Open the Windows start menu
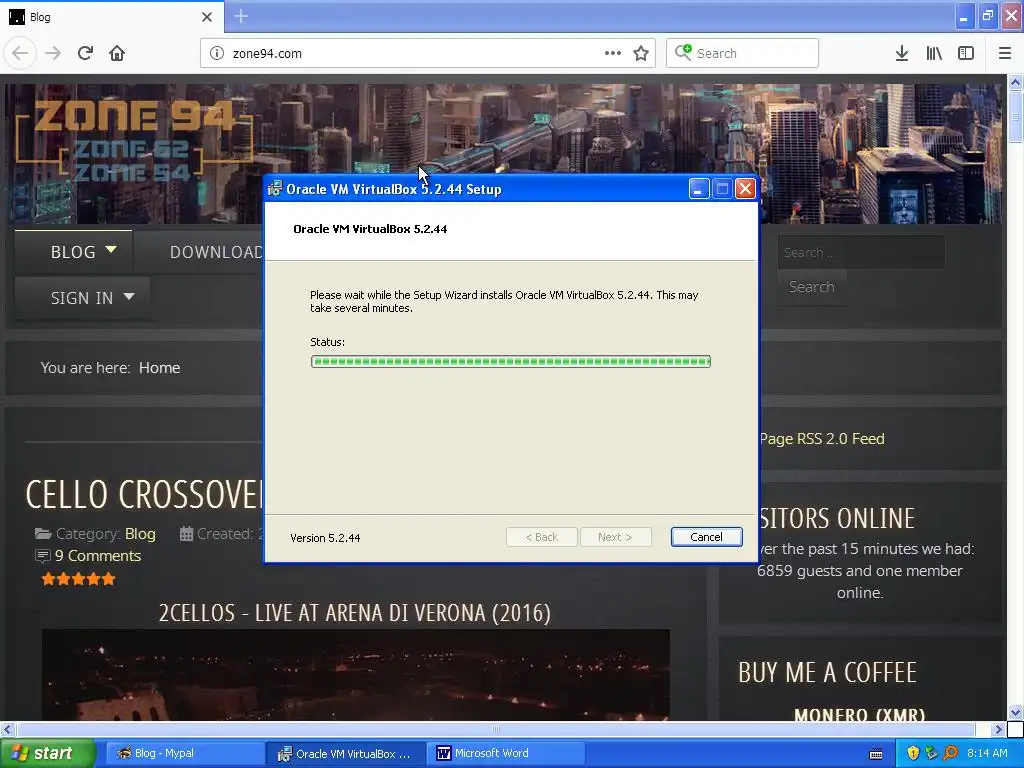The image size is (1024, 768). (x=48, y=754)
